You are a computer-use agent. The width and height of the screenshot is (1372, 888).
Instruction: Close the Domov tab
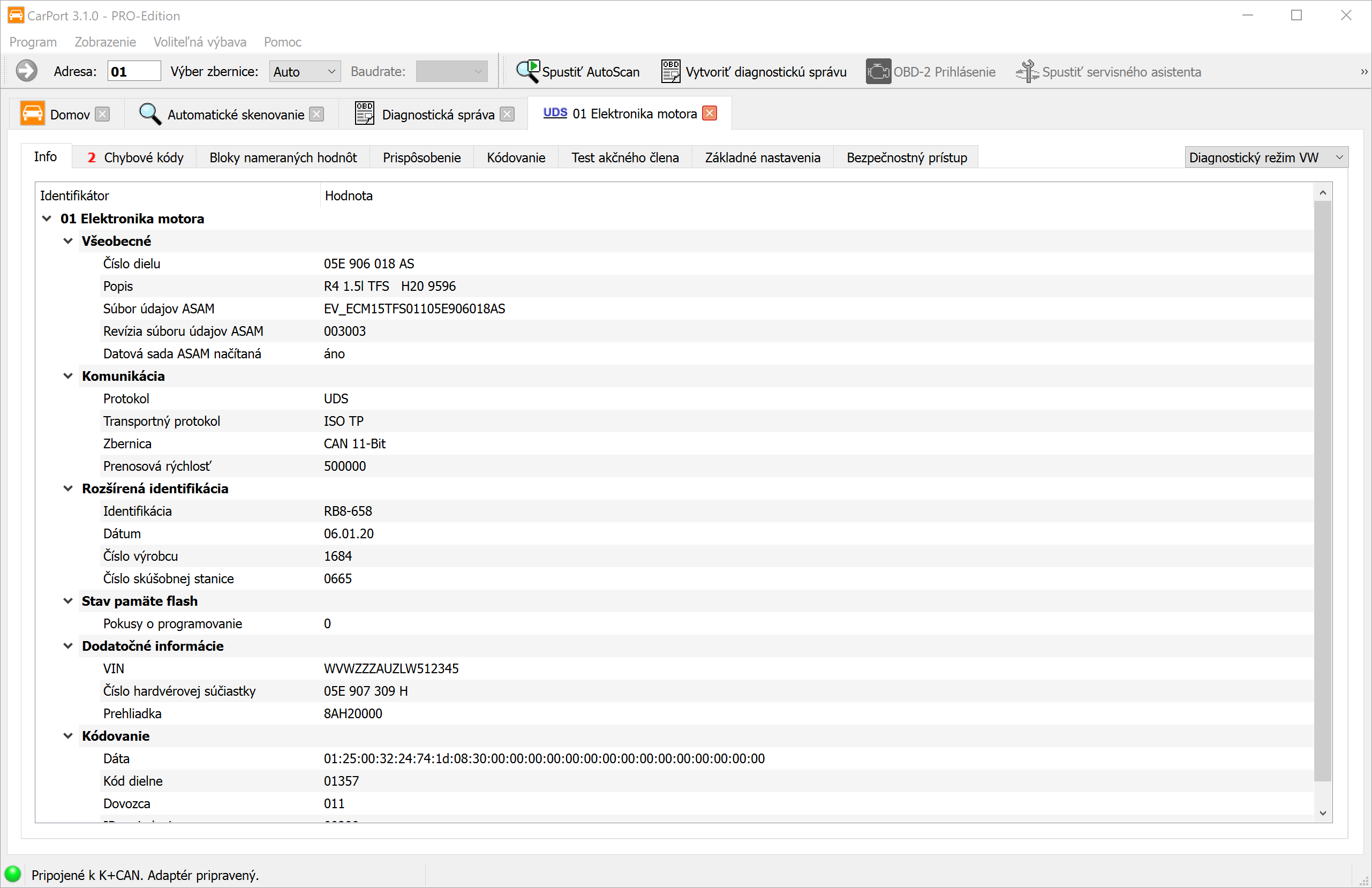[102, 114]
